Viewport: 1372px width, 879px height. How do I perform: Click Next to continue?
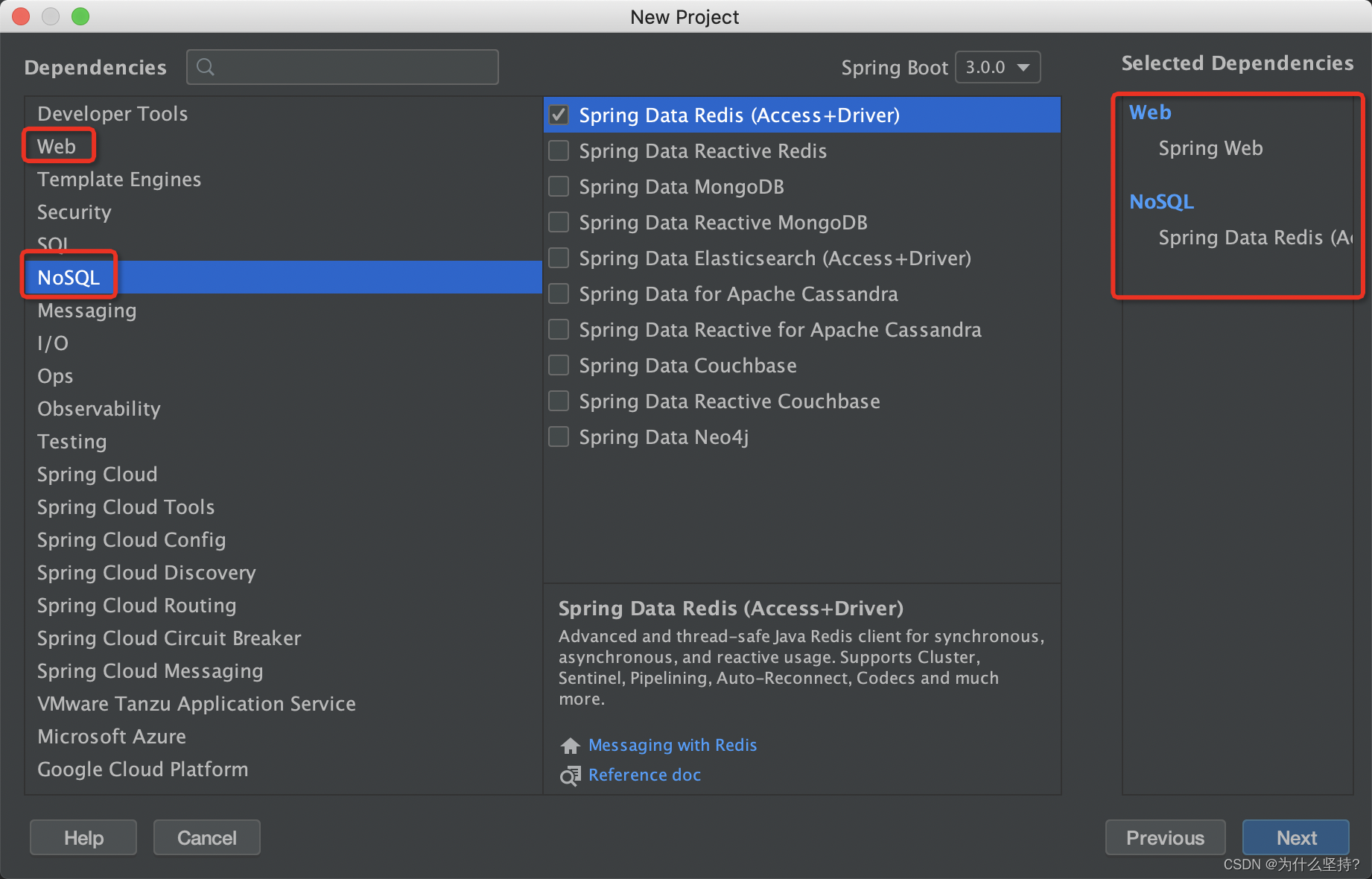[1296, 838]
